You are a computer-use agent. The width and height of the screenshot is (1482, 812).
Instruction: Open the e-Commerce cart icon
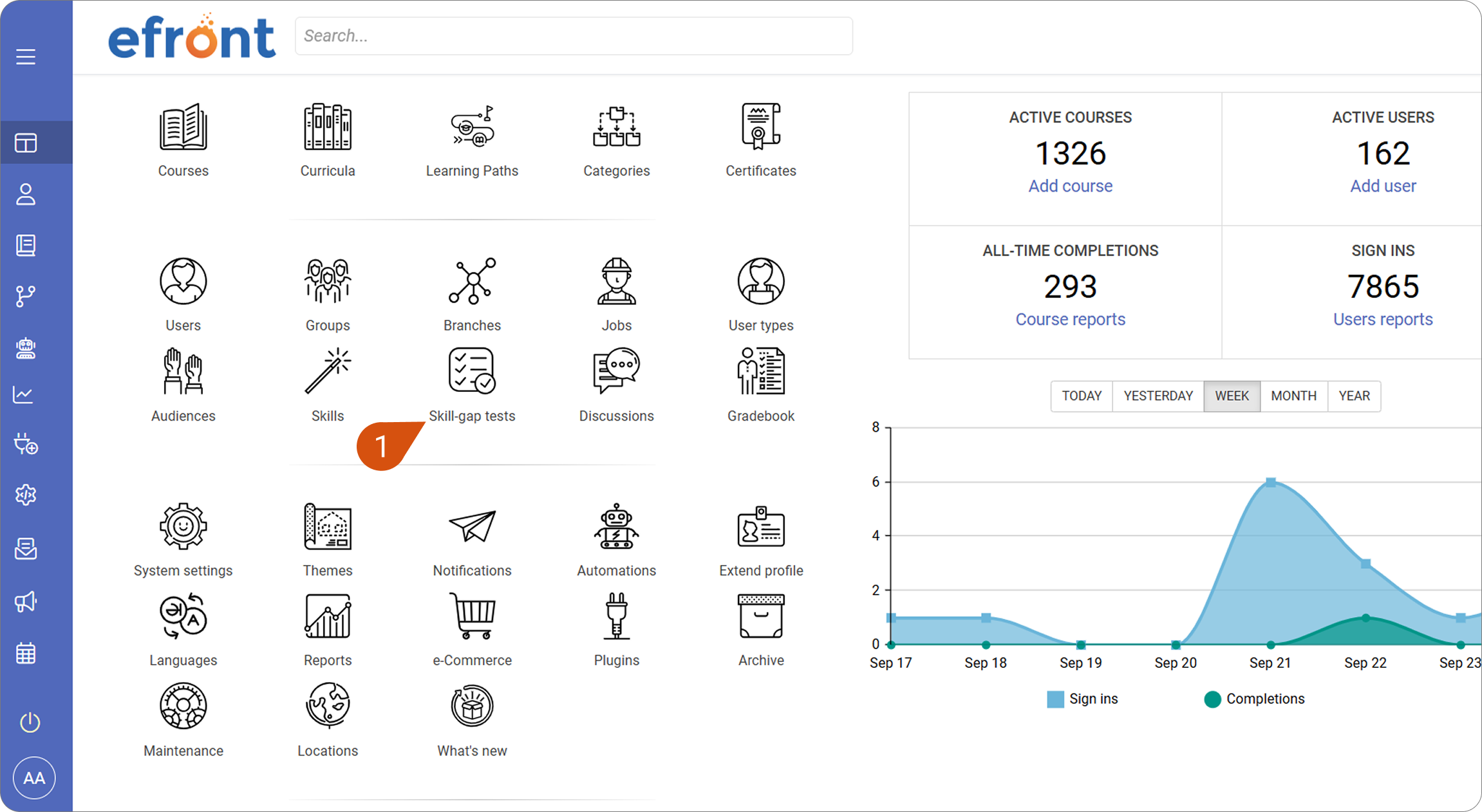click(x=472, y=616)
